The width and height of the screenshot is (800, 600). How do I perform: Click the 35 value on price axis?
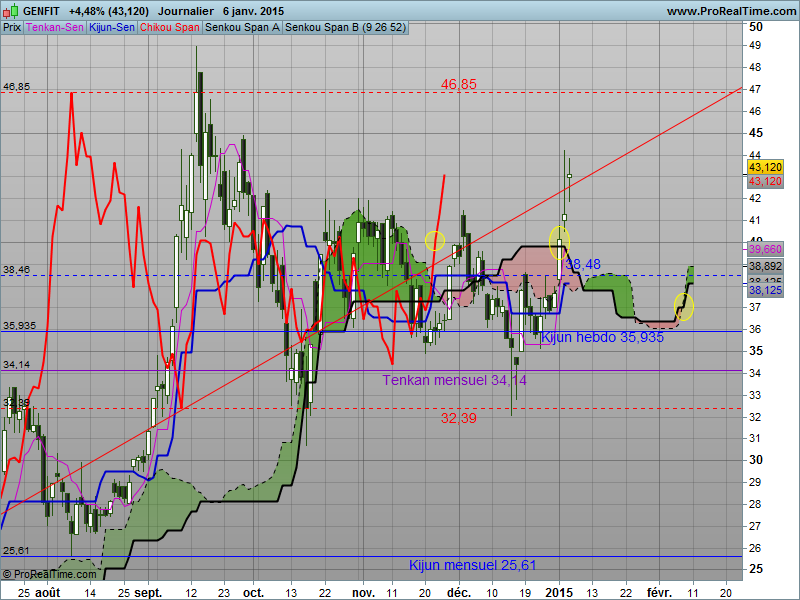[756, 351]
